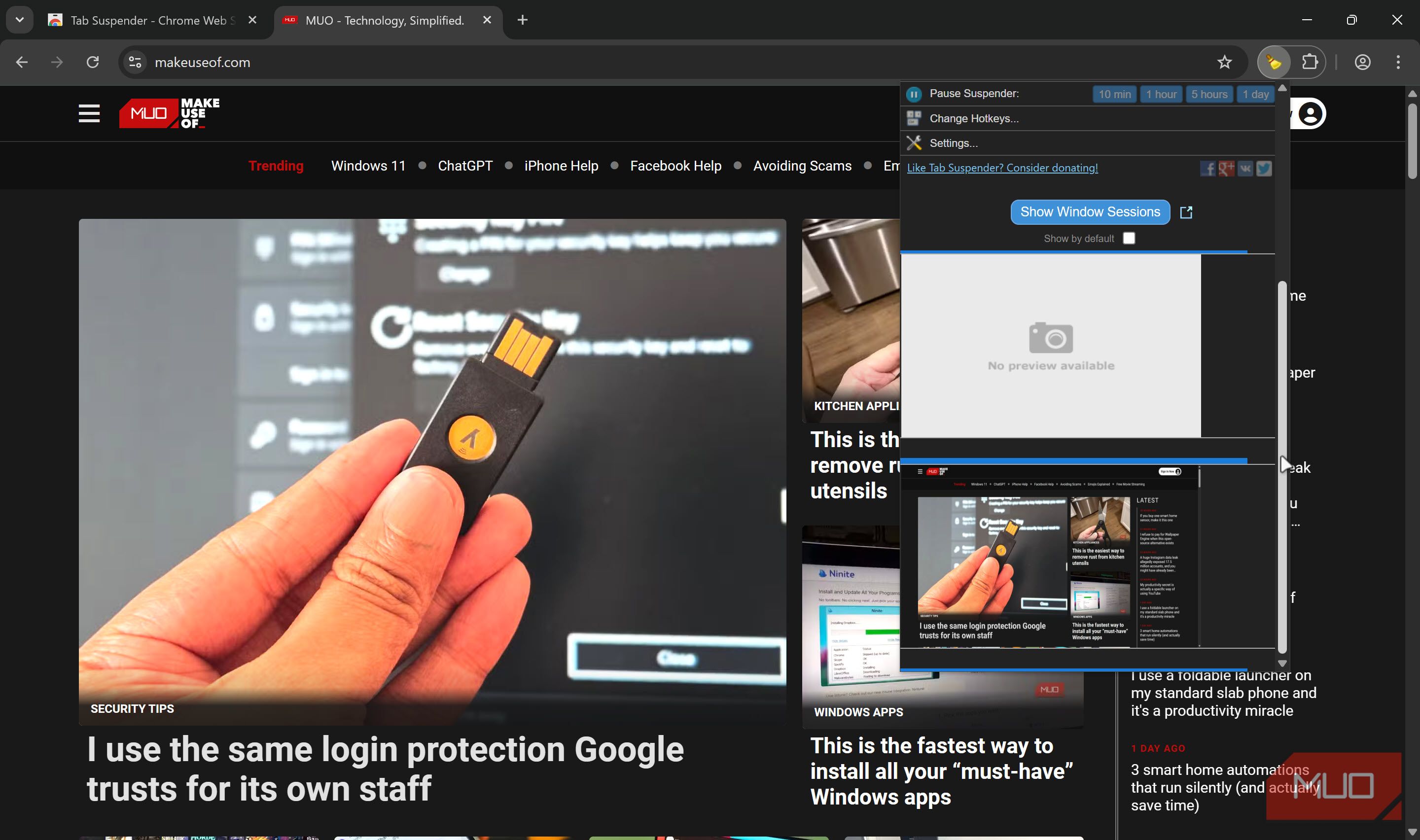Image resolution: width=1420 pixels, height=840 pixels.
Task: Pause suspender for 5 hours
Action: pos(1209,94)
